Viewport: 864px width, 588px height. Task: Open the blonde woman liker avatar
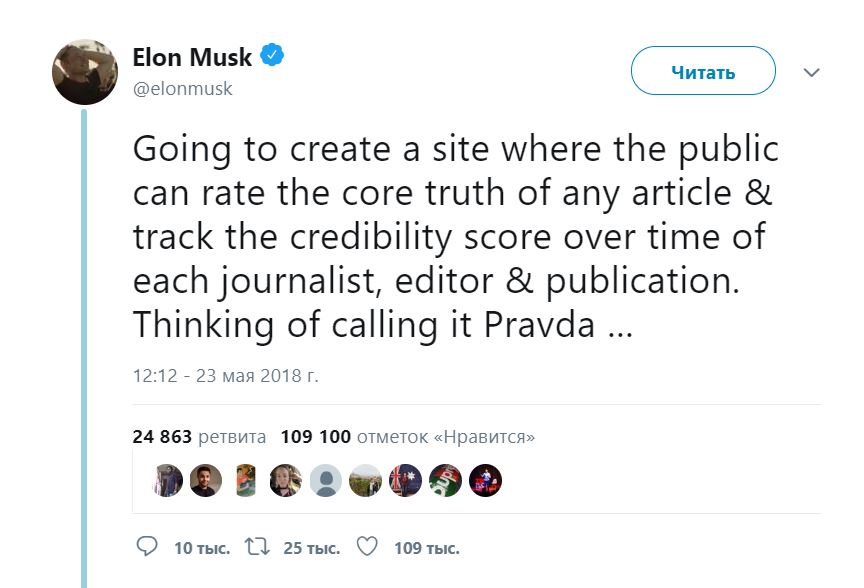(286, 481)
